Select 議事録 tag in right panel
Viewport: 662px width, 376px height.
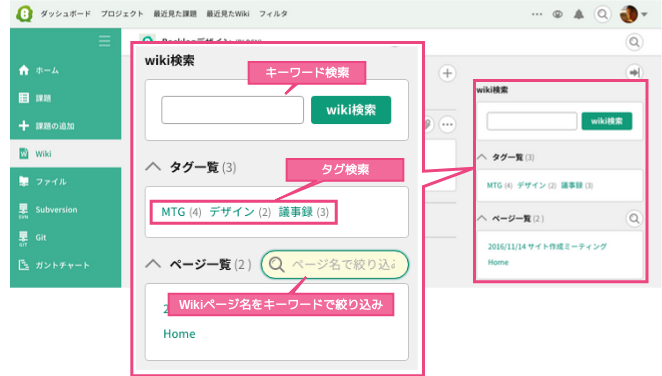[572, 185]
